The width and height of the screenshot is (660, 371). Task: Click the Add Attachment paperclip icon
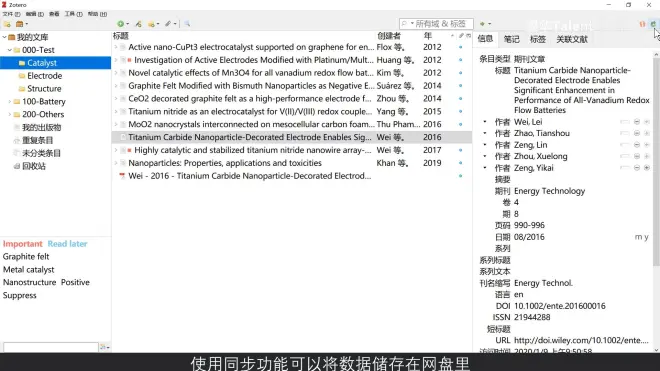pos(168,24)
